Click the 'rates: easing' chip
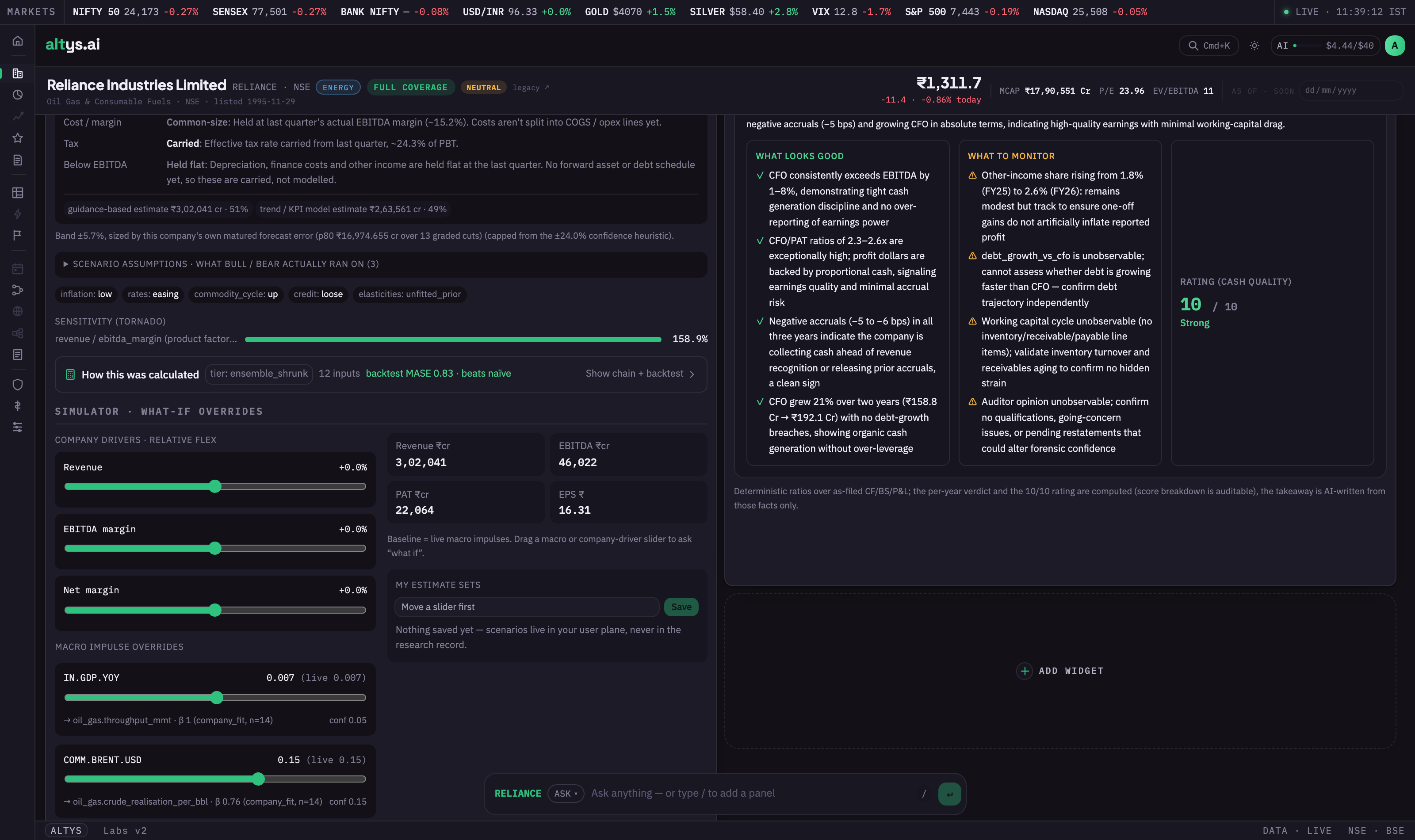 click(x=153, y=294)
